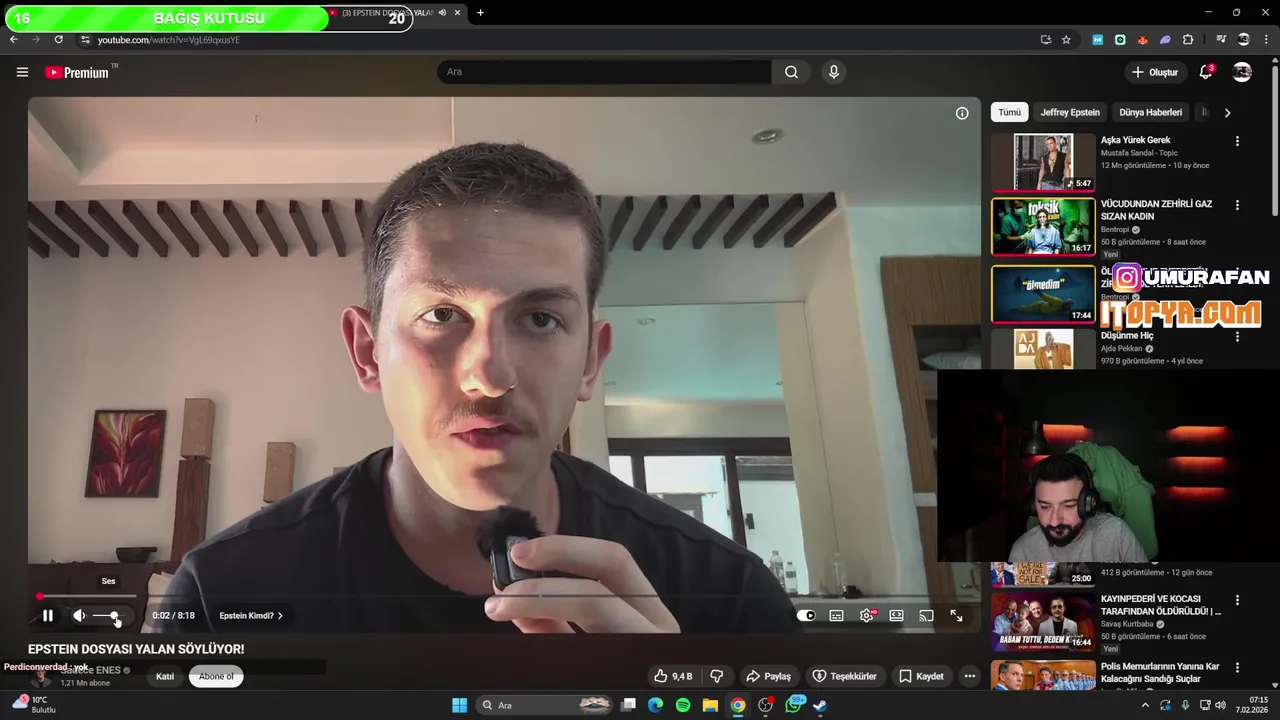Open Chrome media controls icon
The image size is (1280, 720).
point(1221,40)
